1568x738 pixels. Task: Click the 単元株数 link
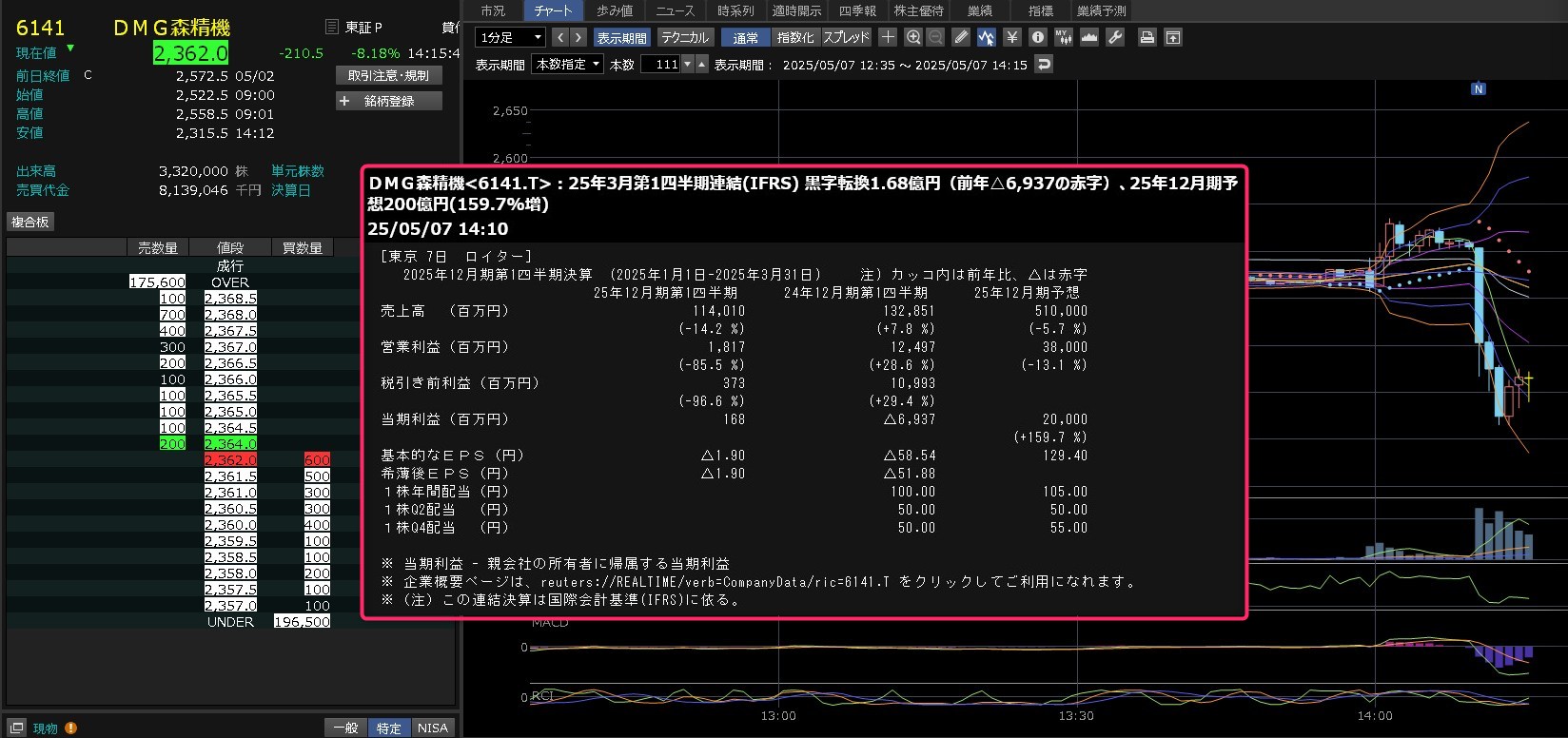click(298, 171)
